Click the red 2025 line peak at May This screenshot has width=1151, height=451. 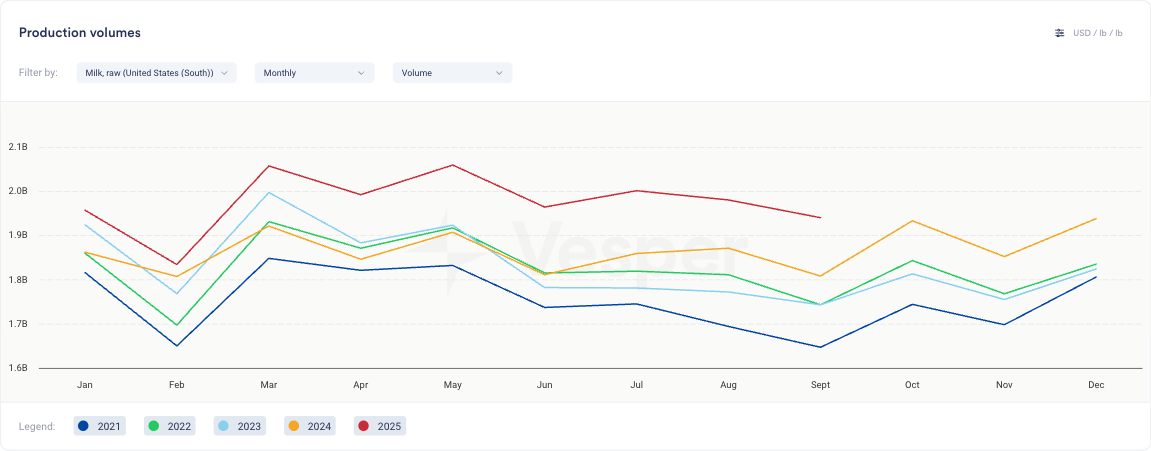[453, 165]
